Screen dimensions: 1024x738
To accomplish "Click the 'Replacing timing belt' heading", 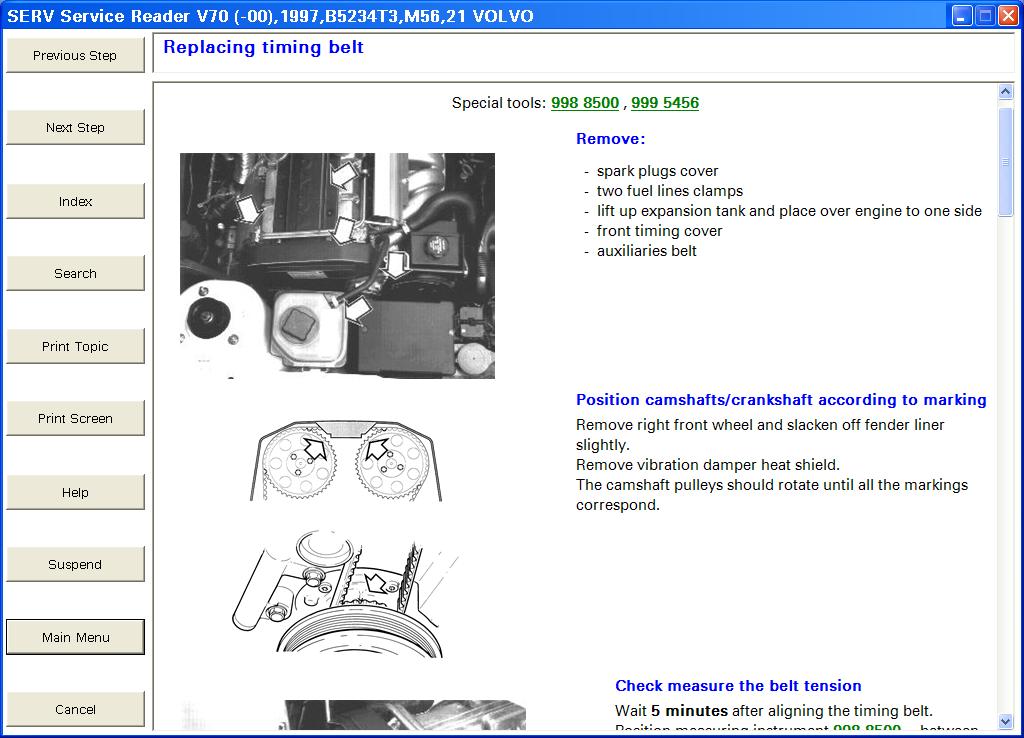I will (x=263, y=48).
